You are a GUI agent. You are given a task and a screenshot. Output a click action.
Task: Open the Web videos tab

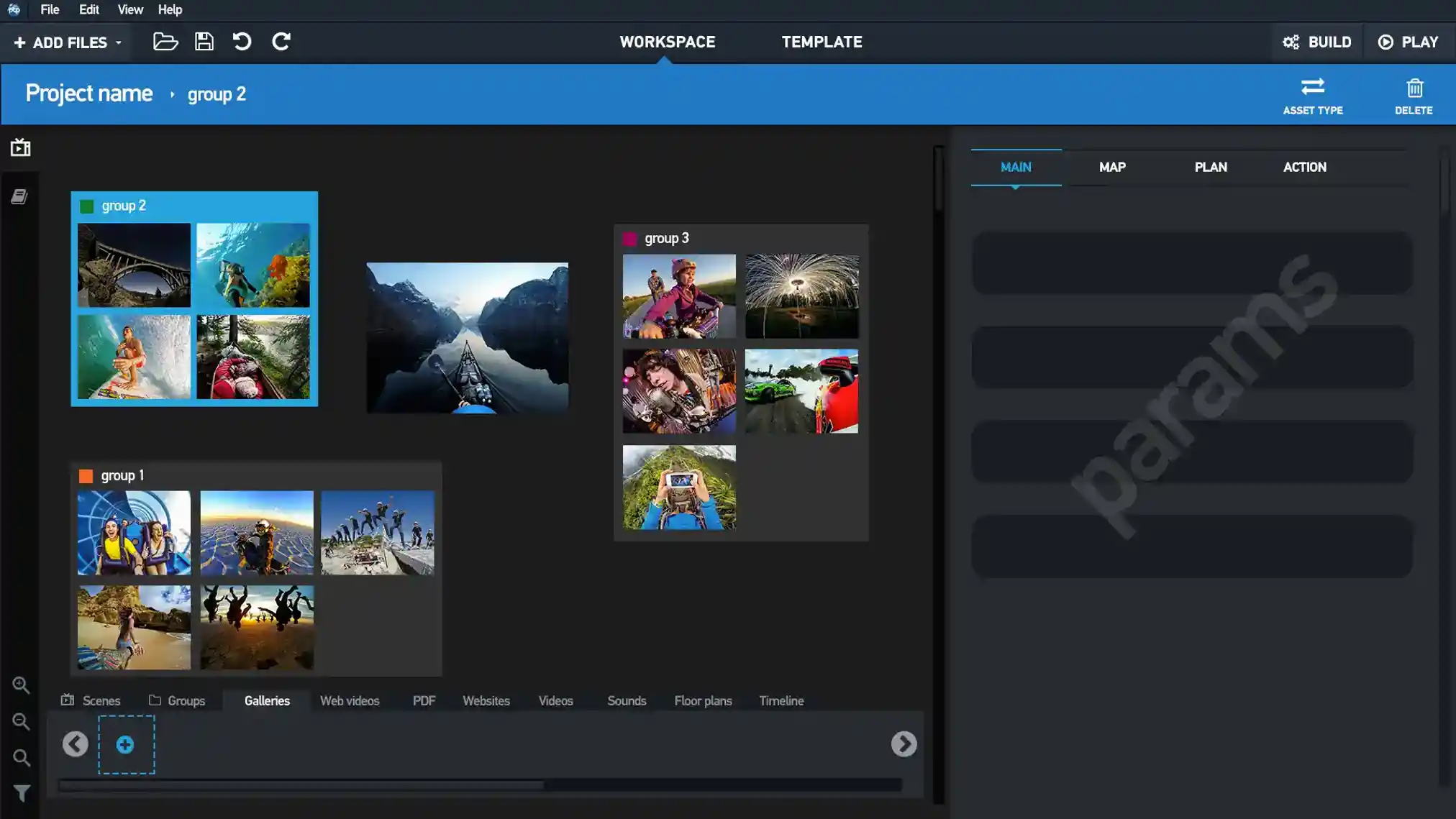(x=349, y=700)
